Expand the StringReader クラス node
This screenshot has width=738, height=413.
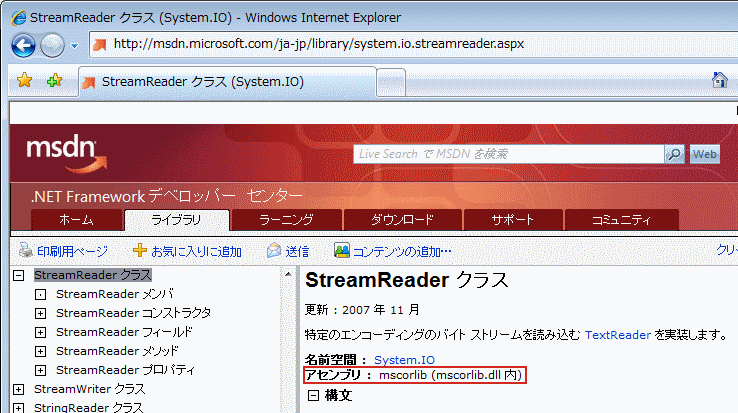(18, 408)
